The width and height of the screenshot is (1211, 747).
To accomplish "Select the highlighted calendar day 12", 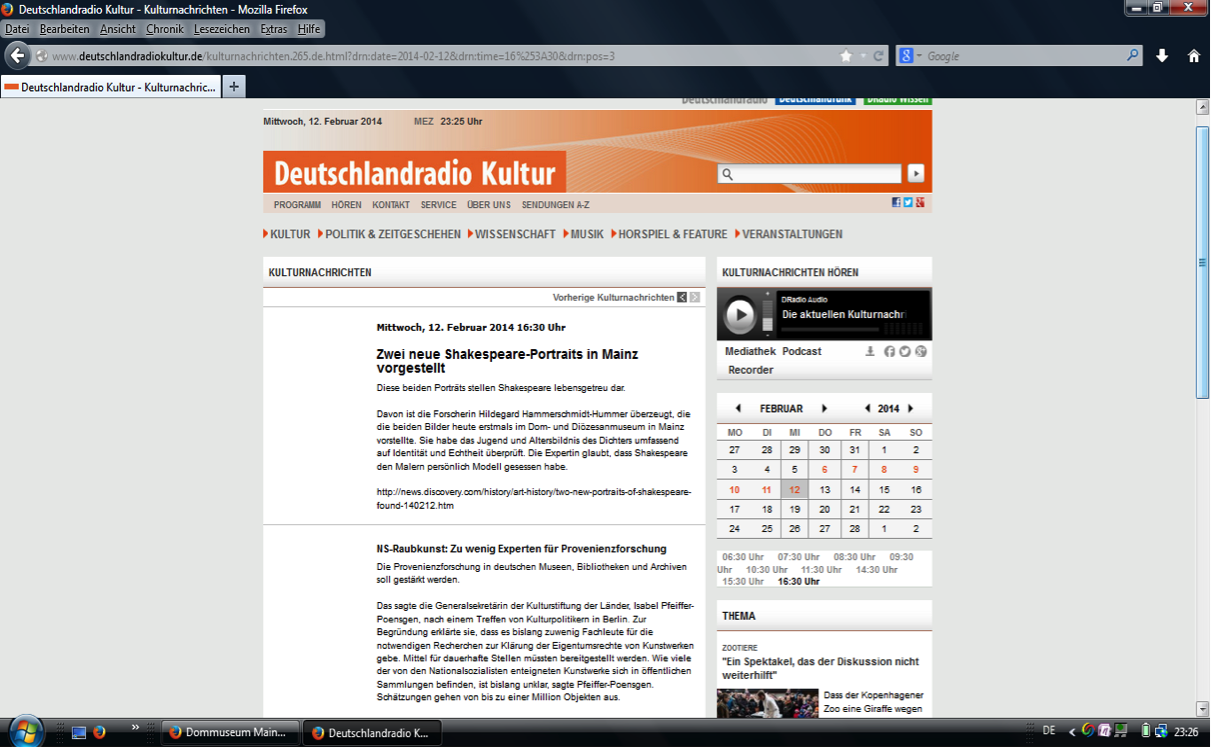I will [795, 490].
